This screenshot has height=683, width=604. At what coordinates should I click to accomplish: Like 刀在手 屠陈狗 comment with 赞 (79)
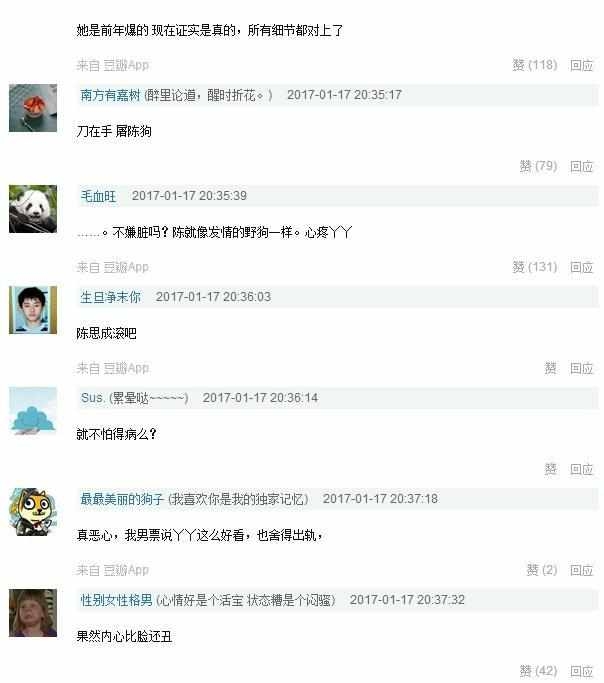click(x=538, y=166)
